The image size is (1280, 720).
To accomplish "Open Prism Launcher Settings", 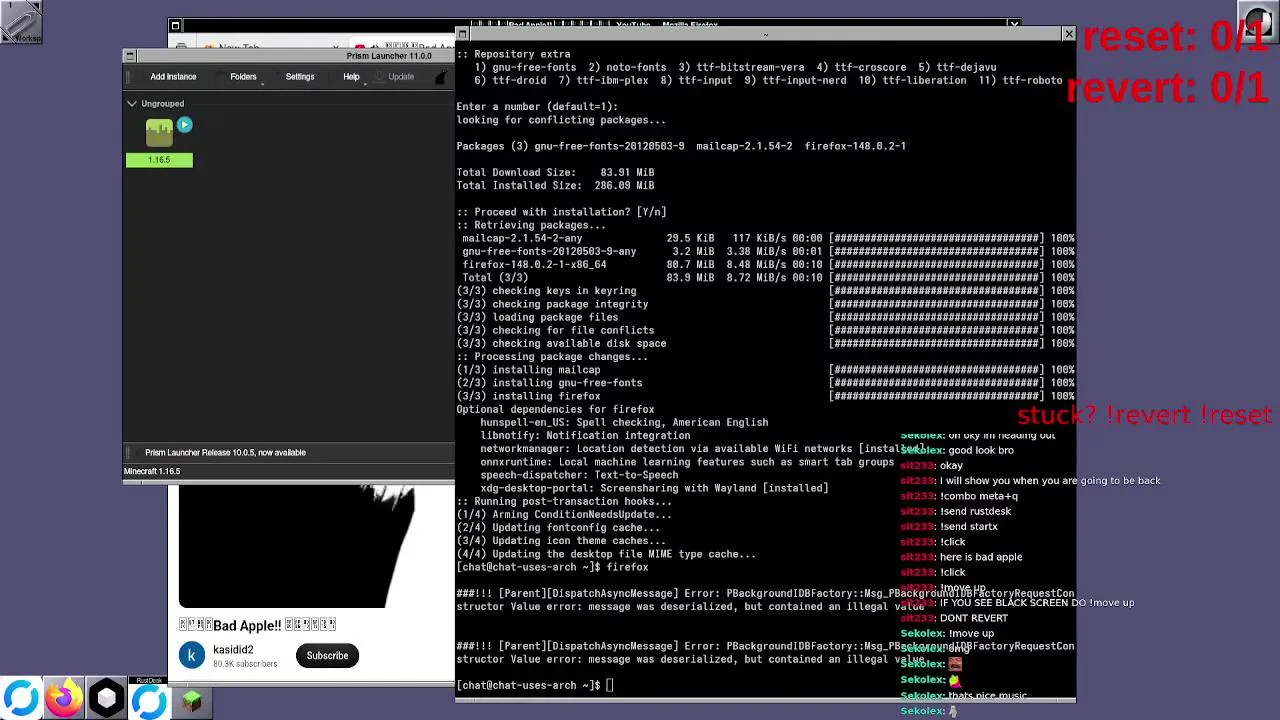I will click(x=300, y=77).
